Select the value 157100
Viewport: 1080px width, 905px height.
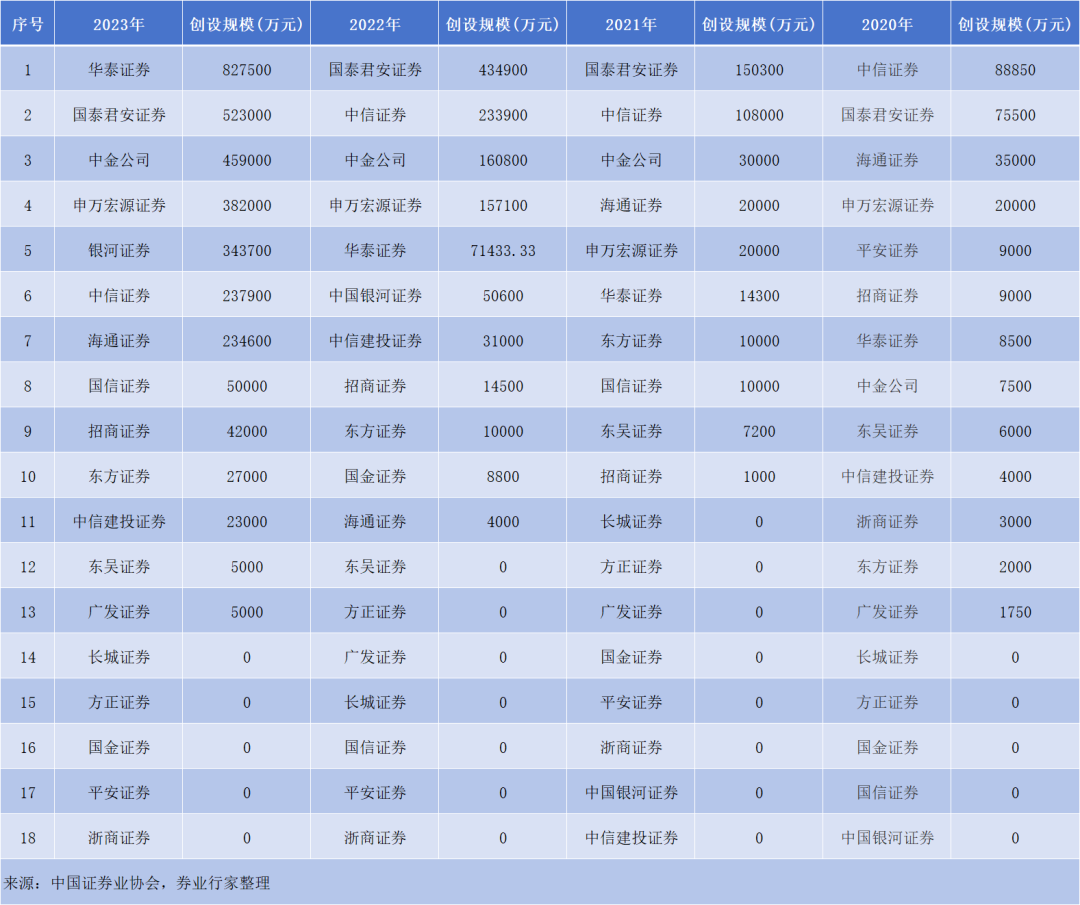(x=503, y=205)
